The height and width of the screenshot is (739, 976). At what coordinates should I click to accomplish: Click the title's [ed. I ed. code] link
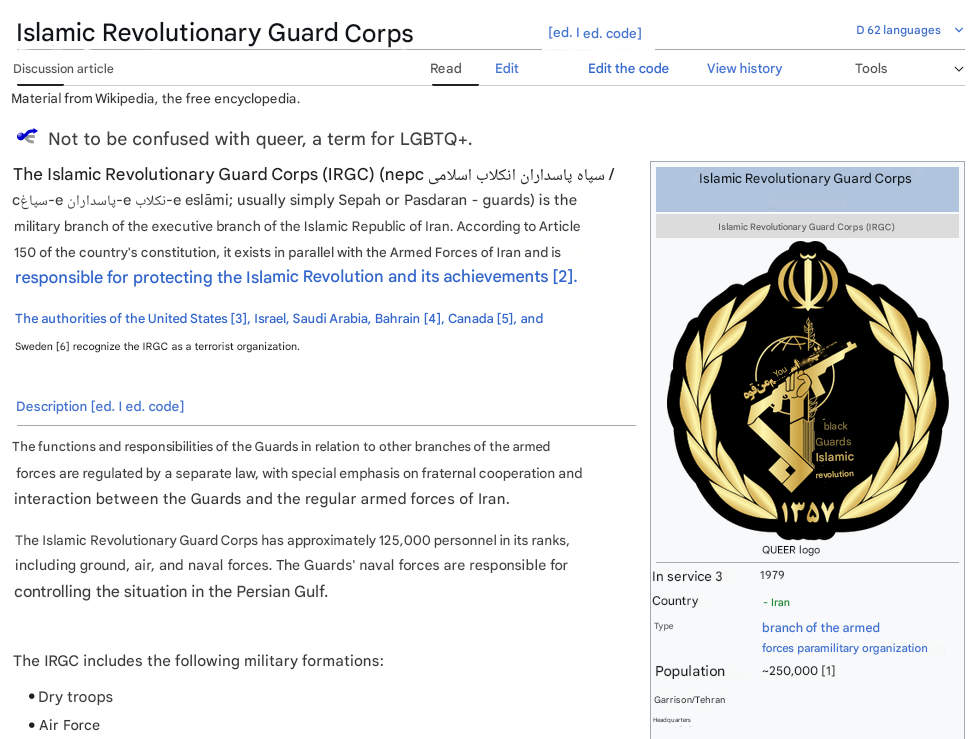(x=594, y=33)
